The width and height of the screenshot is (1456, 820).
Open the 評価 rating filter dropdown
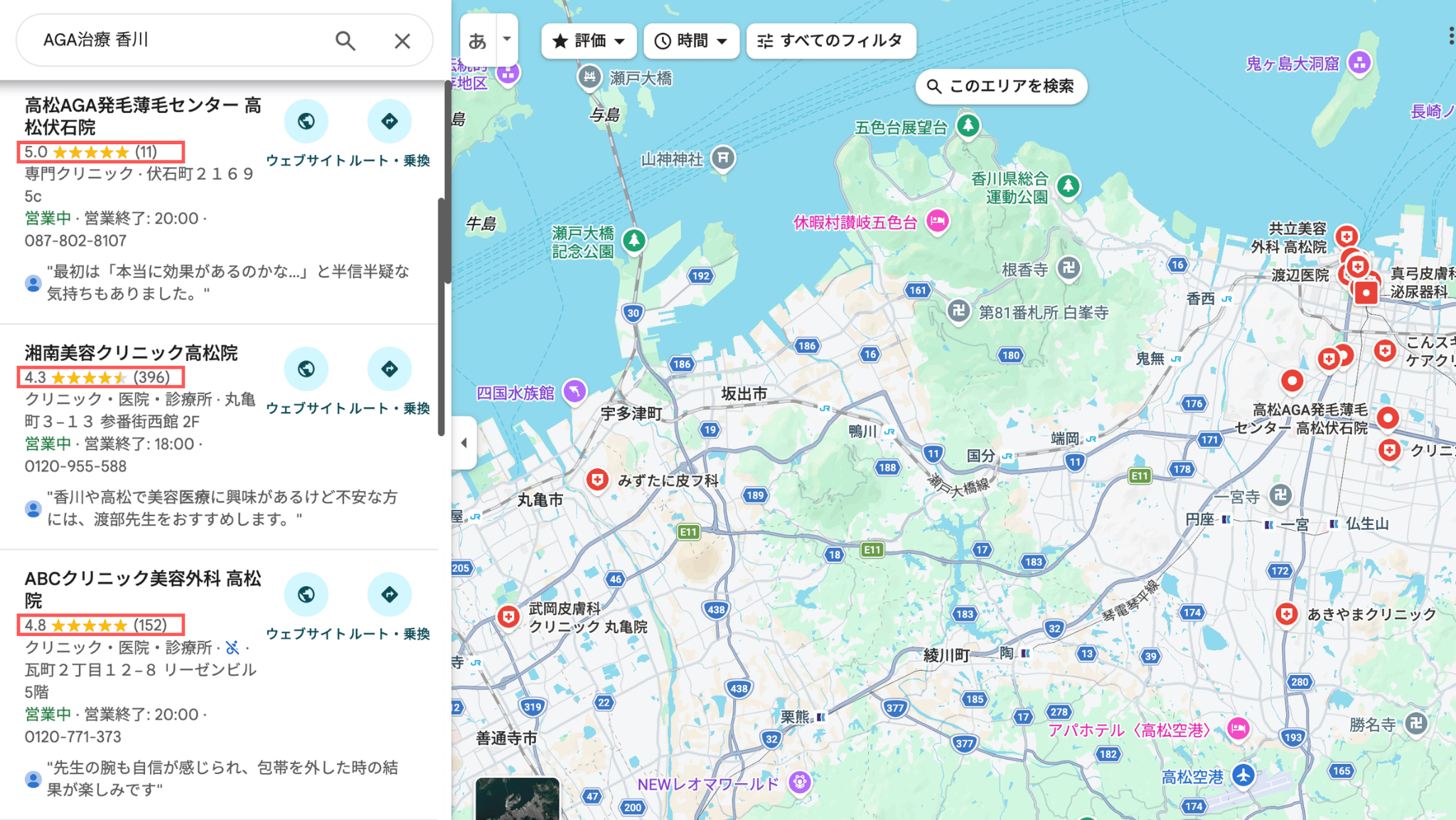click(589, 41)
